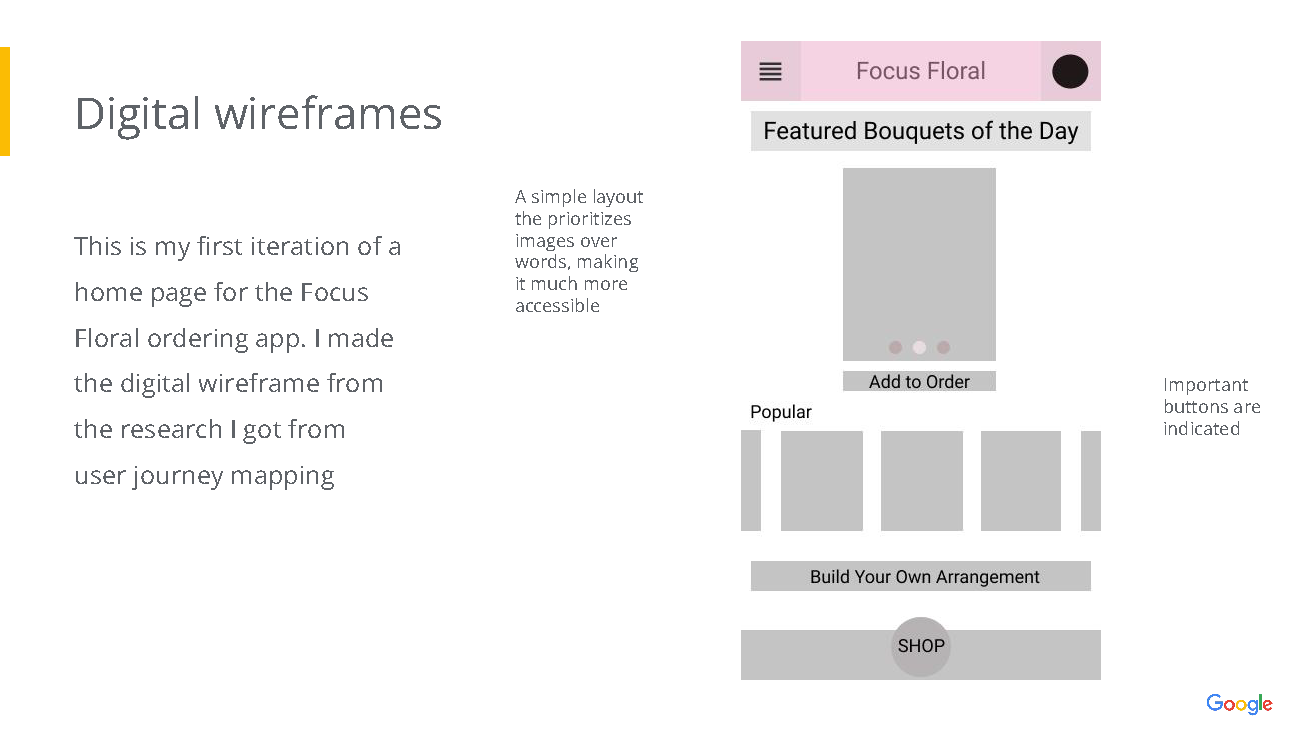Open the middle Popular thumbnail
1310x737 pixels.
tap(921, 481)
